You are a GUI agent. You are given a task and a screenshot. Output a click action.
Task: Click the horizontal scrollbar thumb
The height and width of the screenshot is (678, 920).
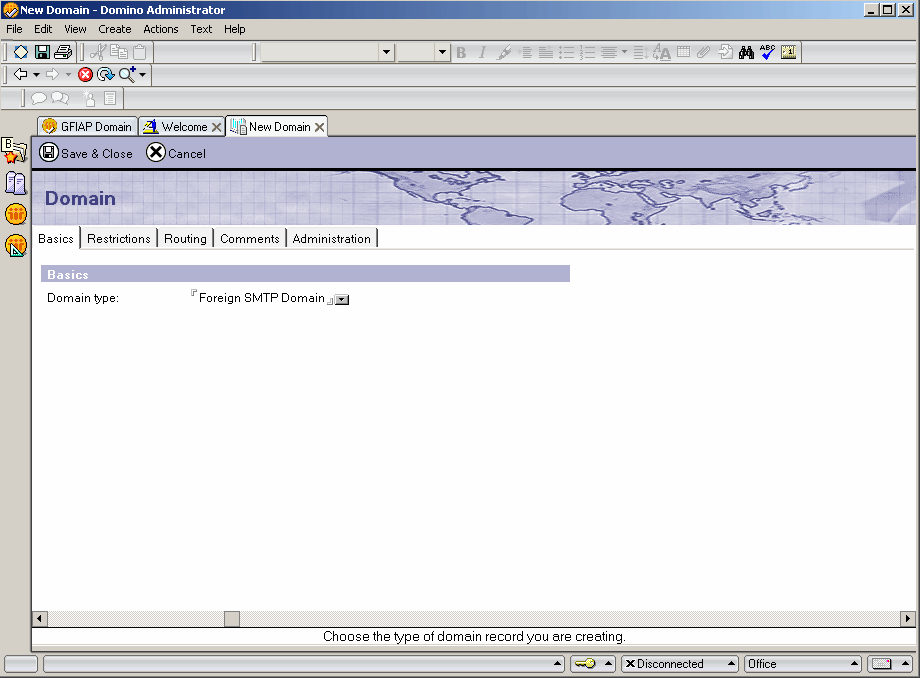click(x=231, y=619)
